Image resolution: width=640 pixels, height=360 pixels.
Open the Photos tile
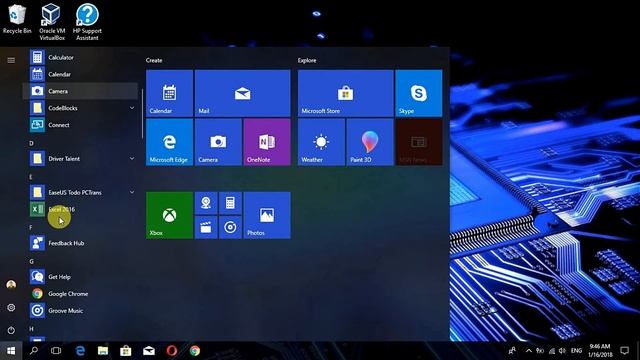267,215
